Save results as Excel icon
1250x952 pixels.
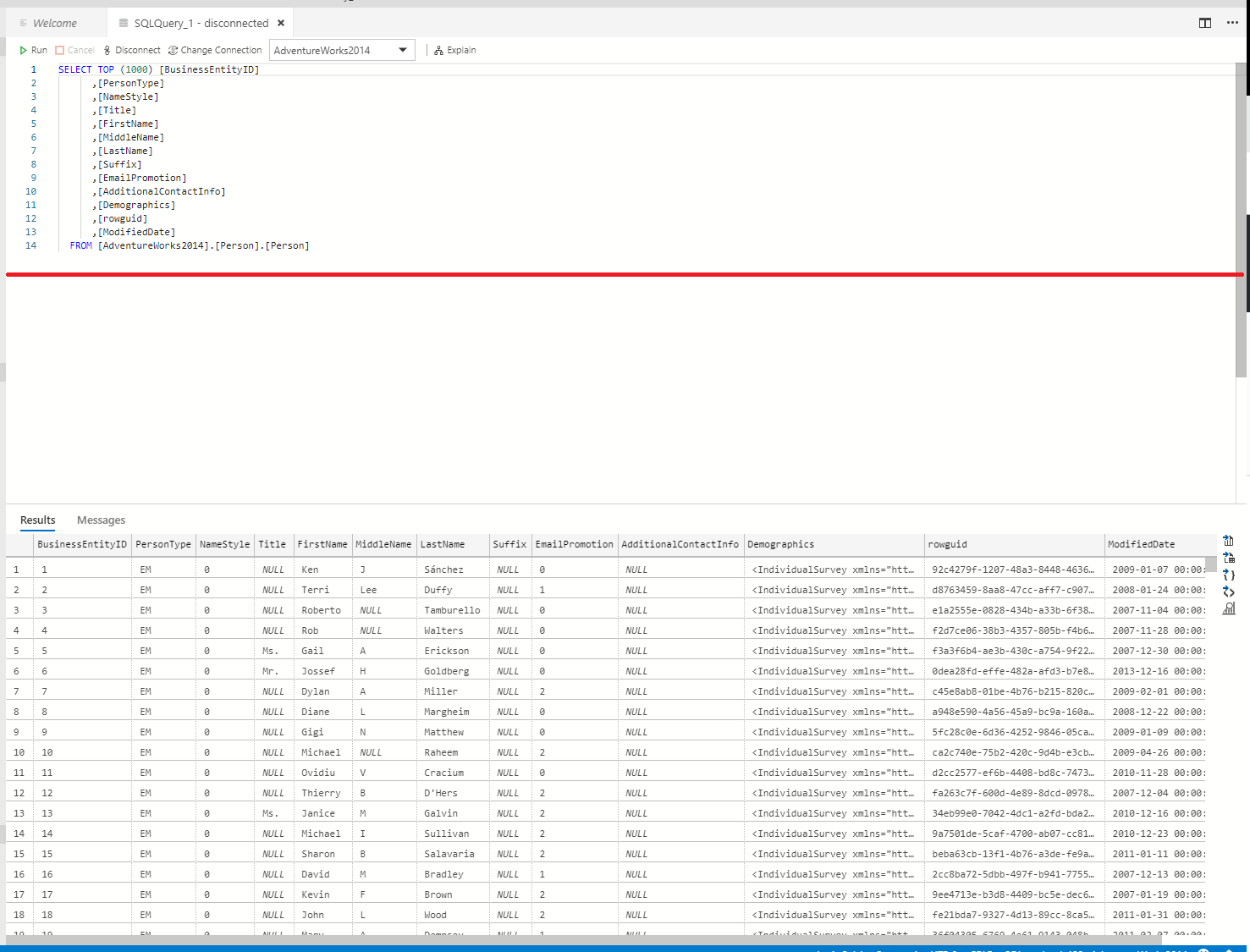(1229, 558)
